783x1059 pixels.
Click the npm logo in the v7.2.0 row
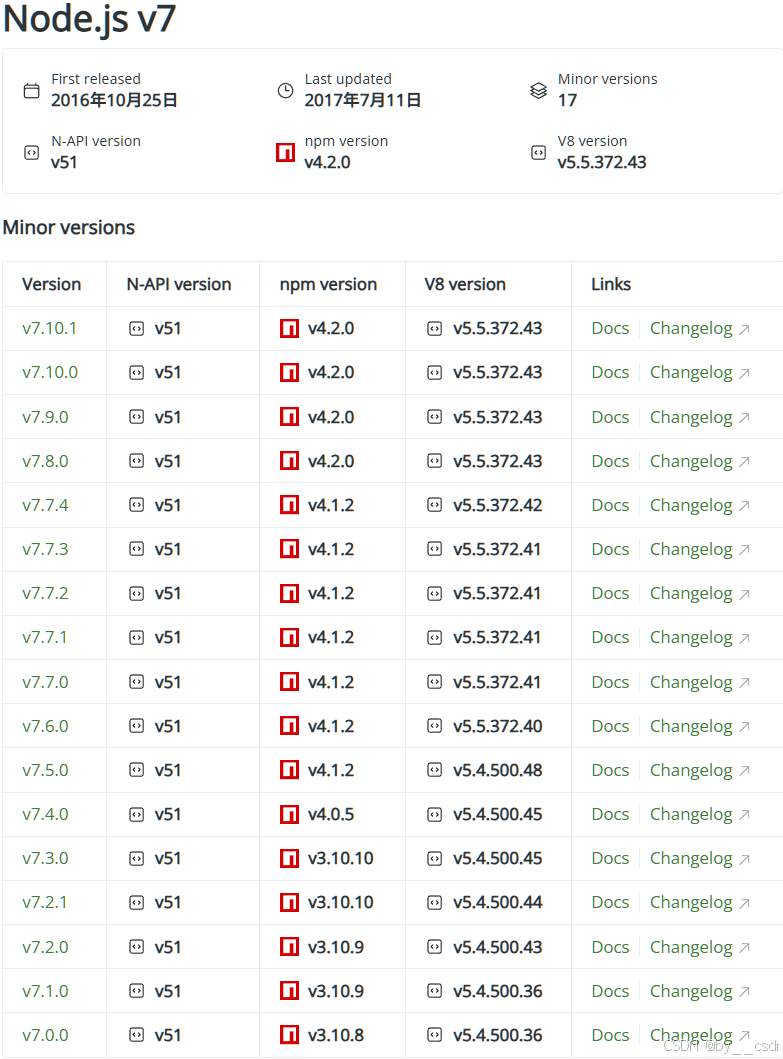coord(289,947)
